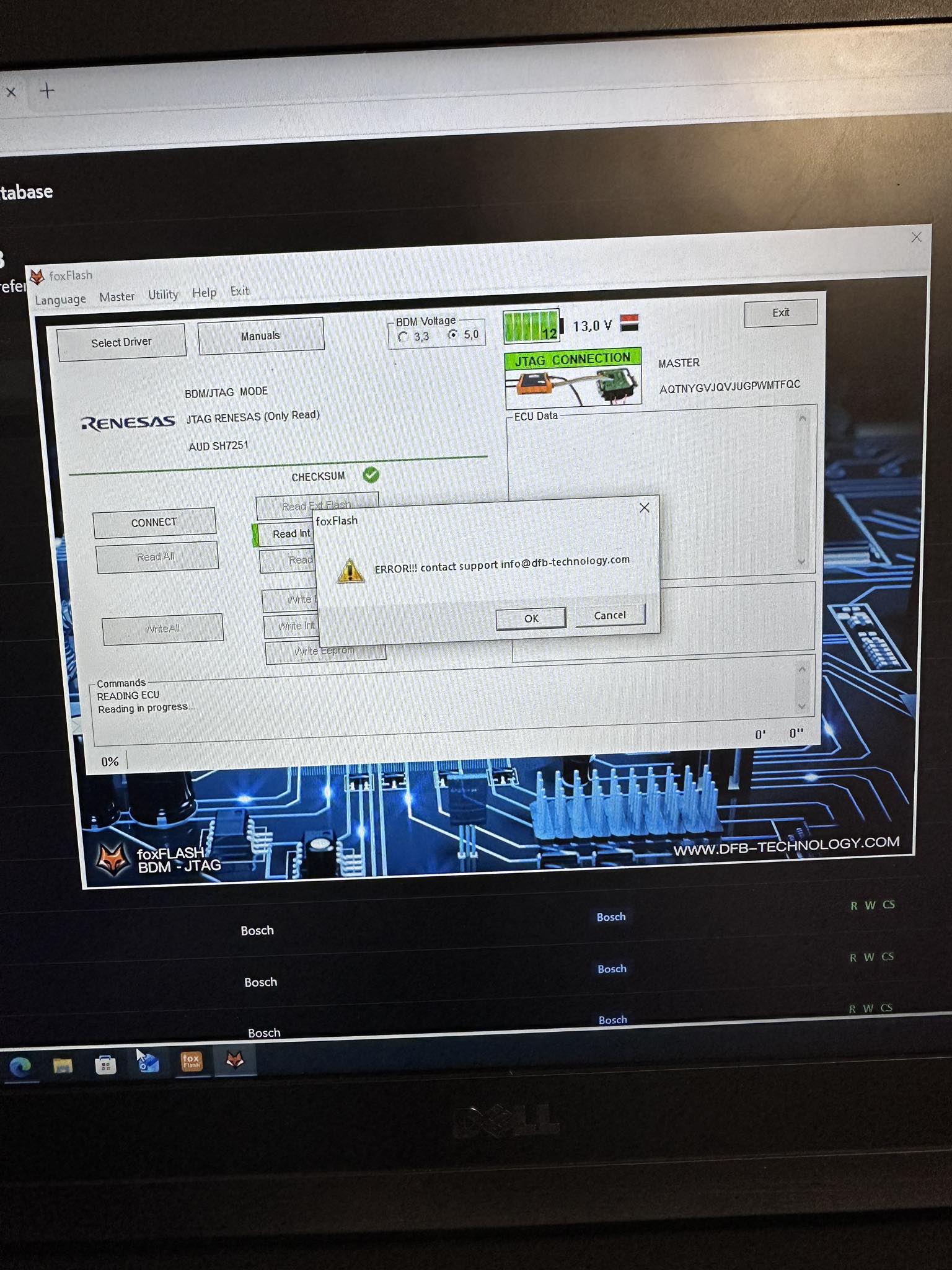
Task: Click the second blue Bosch link
Action: point(612,969)
